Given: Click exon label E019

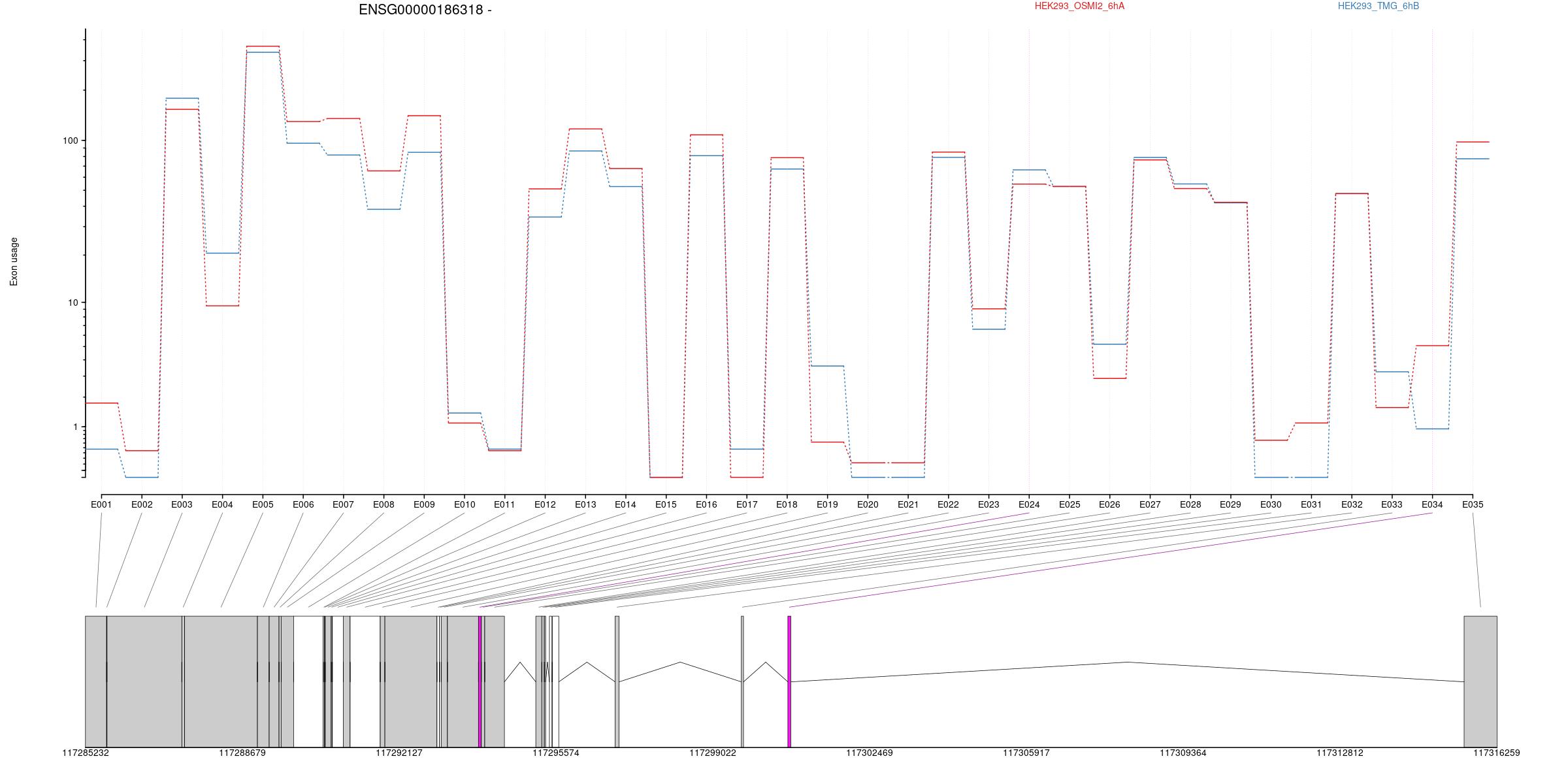Looking at the screenshot, I should point(827,504).
